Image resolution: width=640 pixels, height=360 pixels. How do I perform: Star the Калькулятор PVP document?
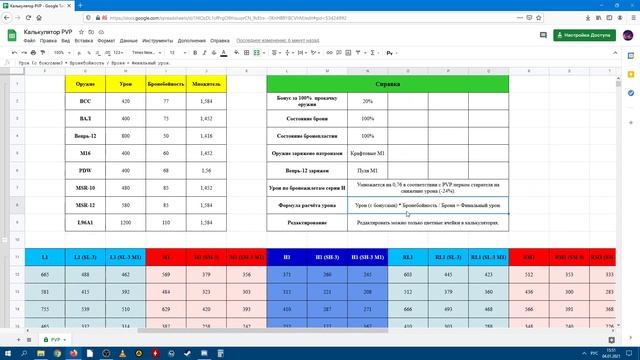pos(81,32)
